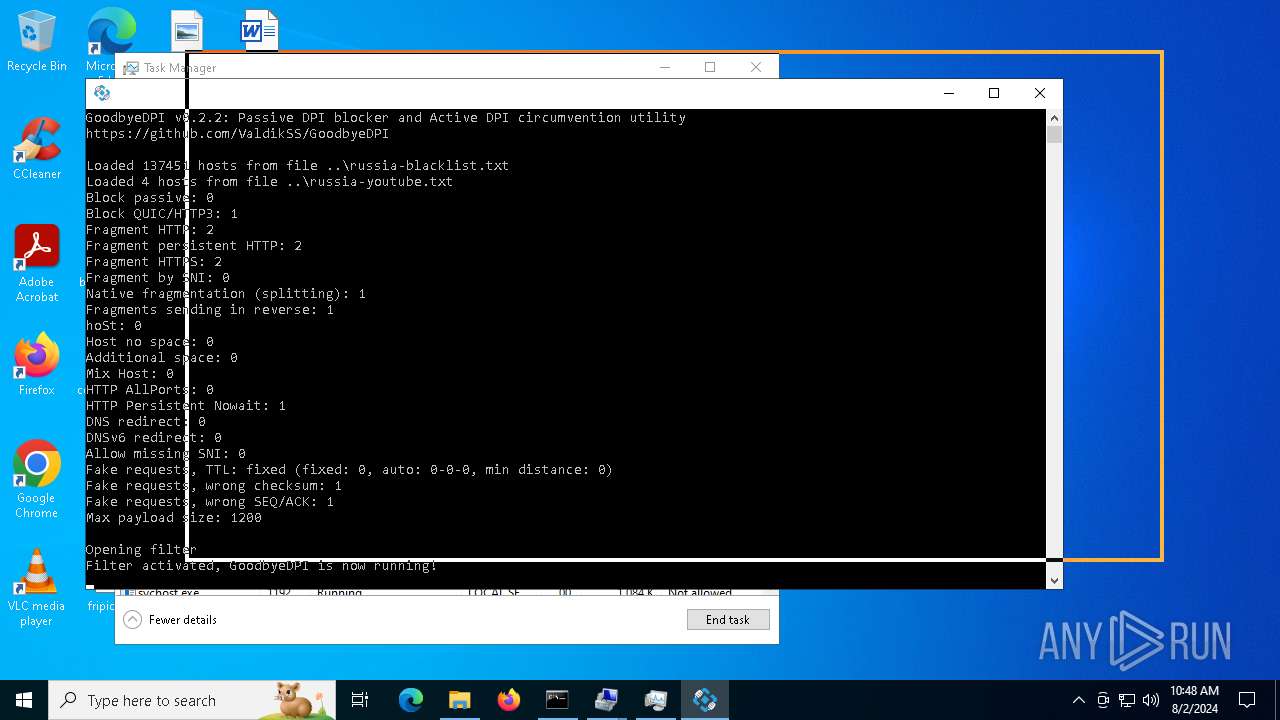Open the Microsoft Edge desktop shortcut
The width and height of the screenshot is (1280, 720).
click(111, 30)
